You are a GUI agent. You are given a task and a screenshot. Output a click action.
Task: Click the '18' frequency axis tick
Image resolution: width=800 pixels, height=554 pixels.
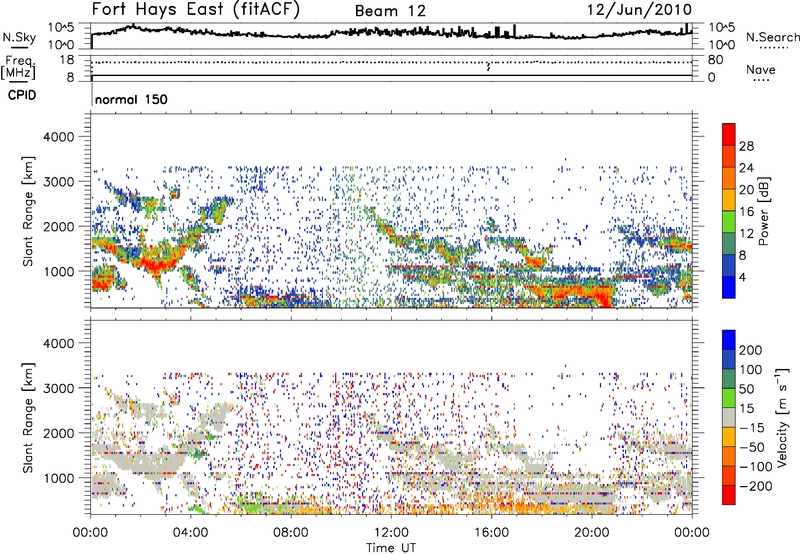[x=67, y=60]
